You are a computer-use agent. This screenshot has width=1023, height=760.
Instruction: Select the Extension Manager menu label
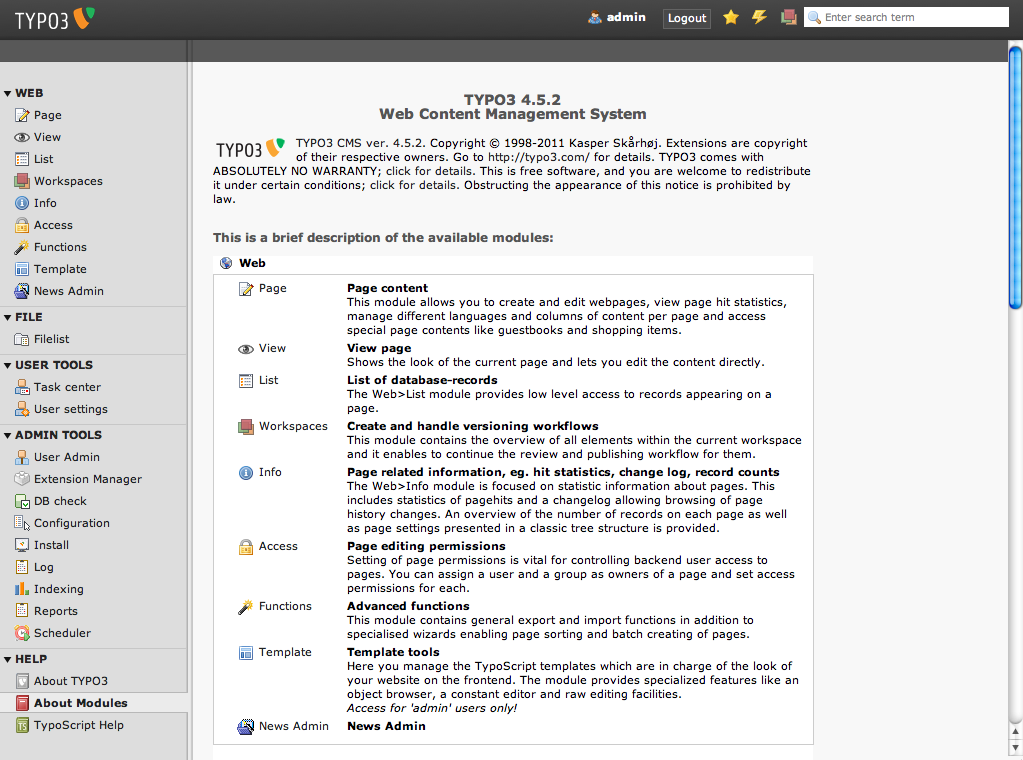(x=88, y=479)
